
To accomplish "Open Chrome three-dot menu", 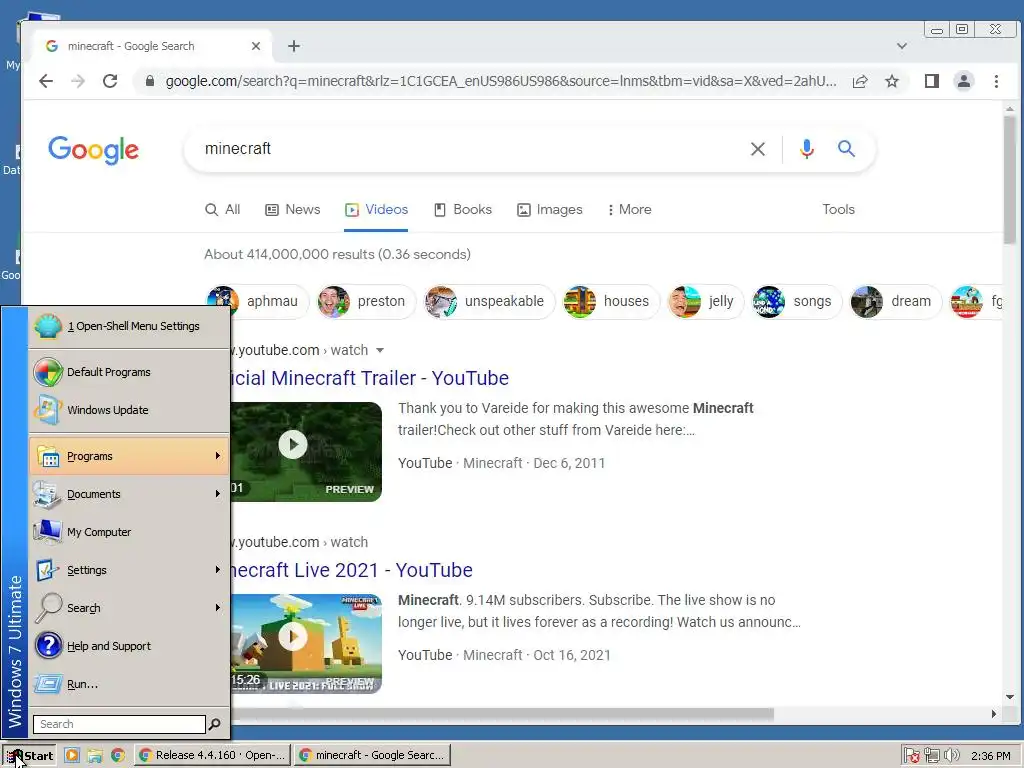I will [996, 81].
